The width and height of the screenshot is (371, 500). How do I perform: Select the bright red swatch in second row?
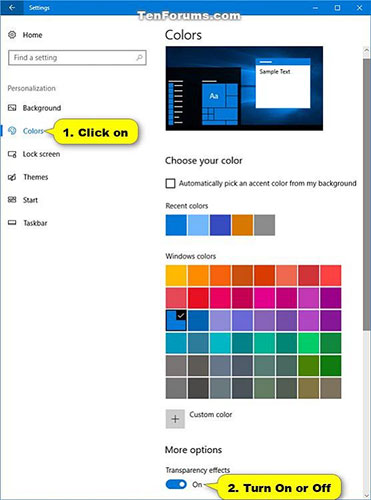coord(198,298)
